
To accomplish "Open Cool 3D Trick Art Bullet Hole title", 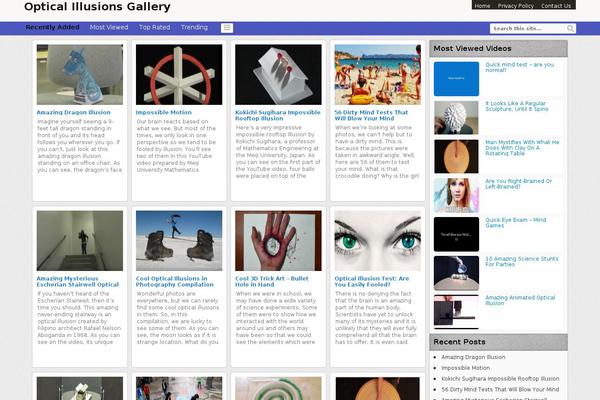I will [x=272, y=281].
